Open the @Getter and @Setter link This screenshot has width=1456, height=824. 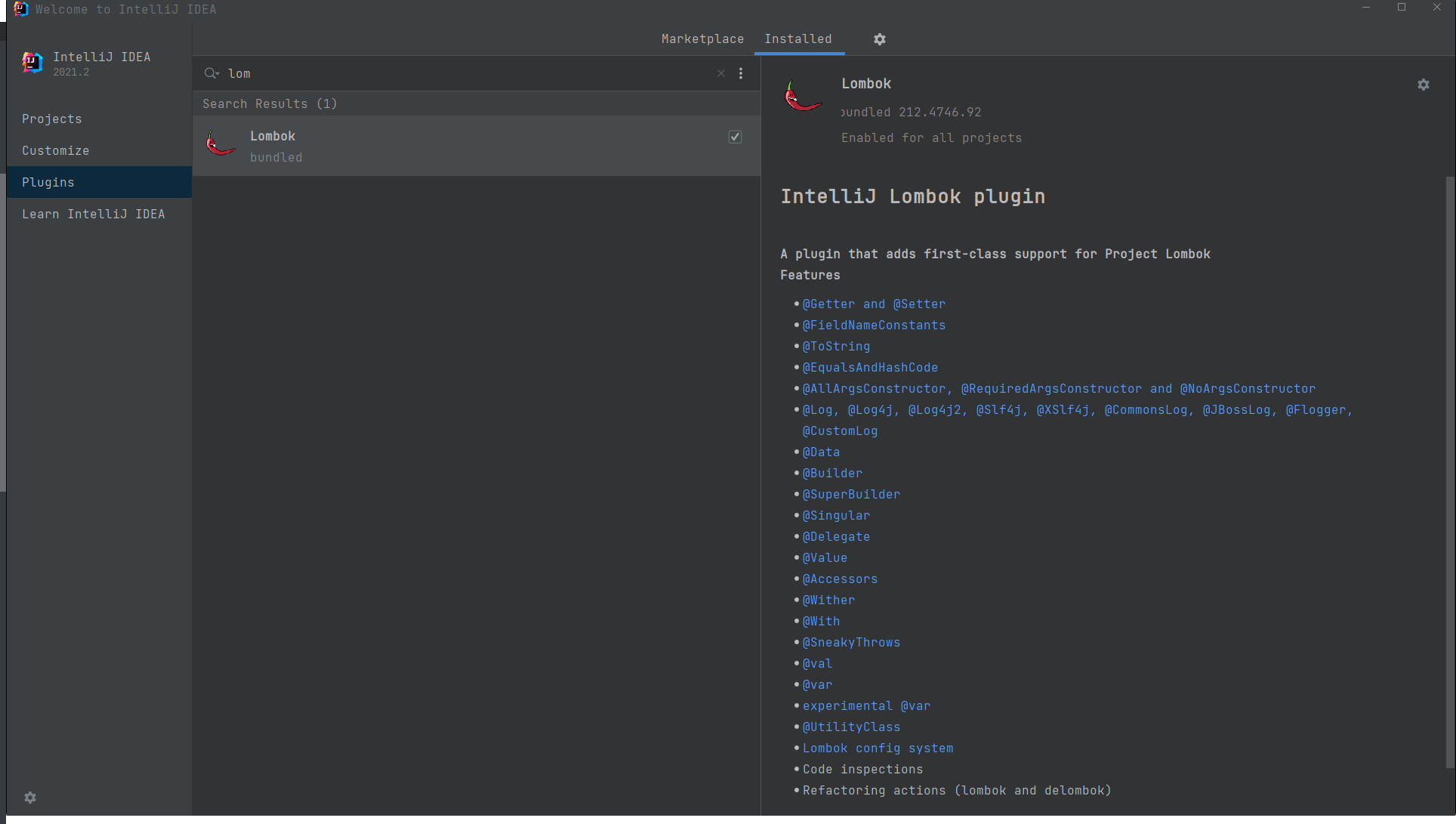tap(874, 304)
